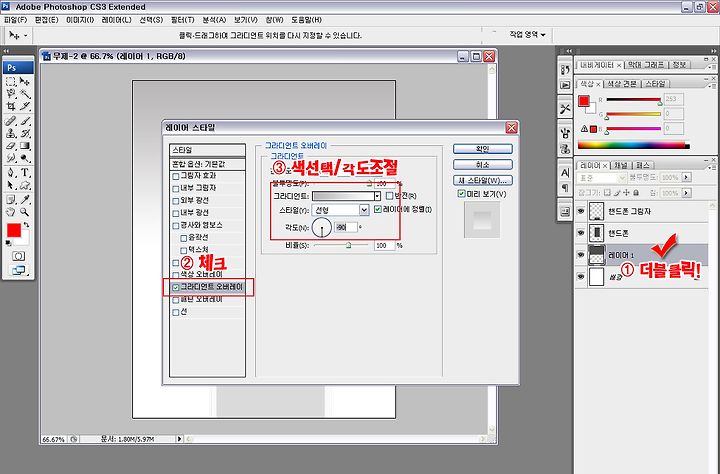Select the Path Selection tool
Viewport: 720px width, 474px height.
point(11,185)
